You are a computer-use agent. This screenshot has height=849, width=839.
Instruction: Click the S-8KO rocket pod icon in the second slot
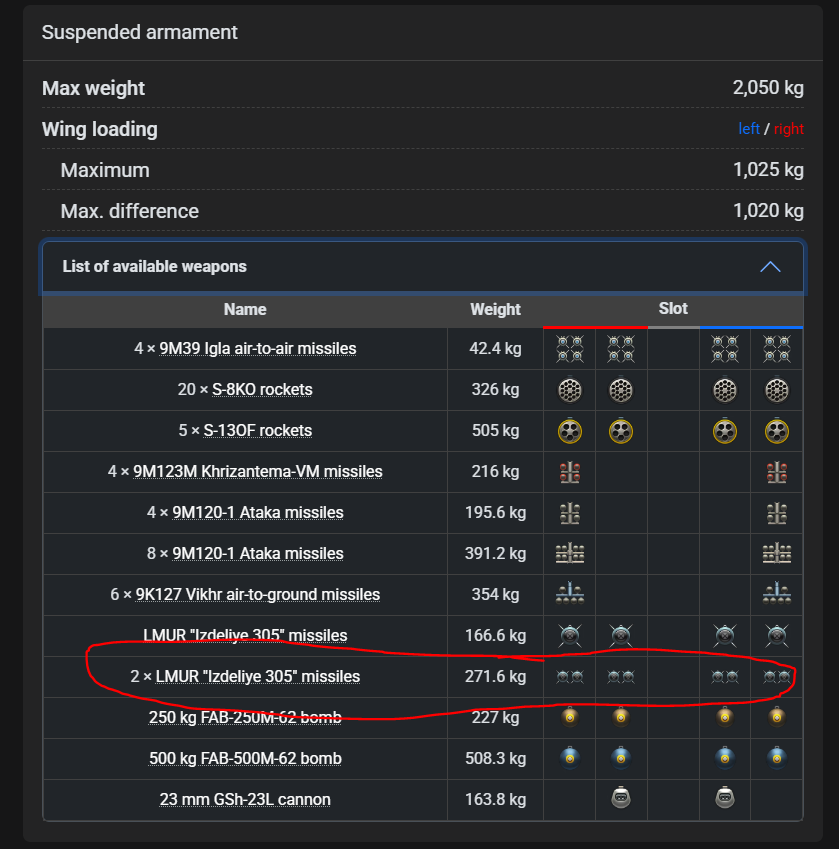pos(621,389)
